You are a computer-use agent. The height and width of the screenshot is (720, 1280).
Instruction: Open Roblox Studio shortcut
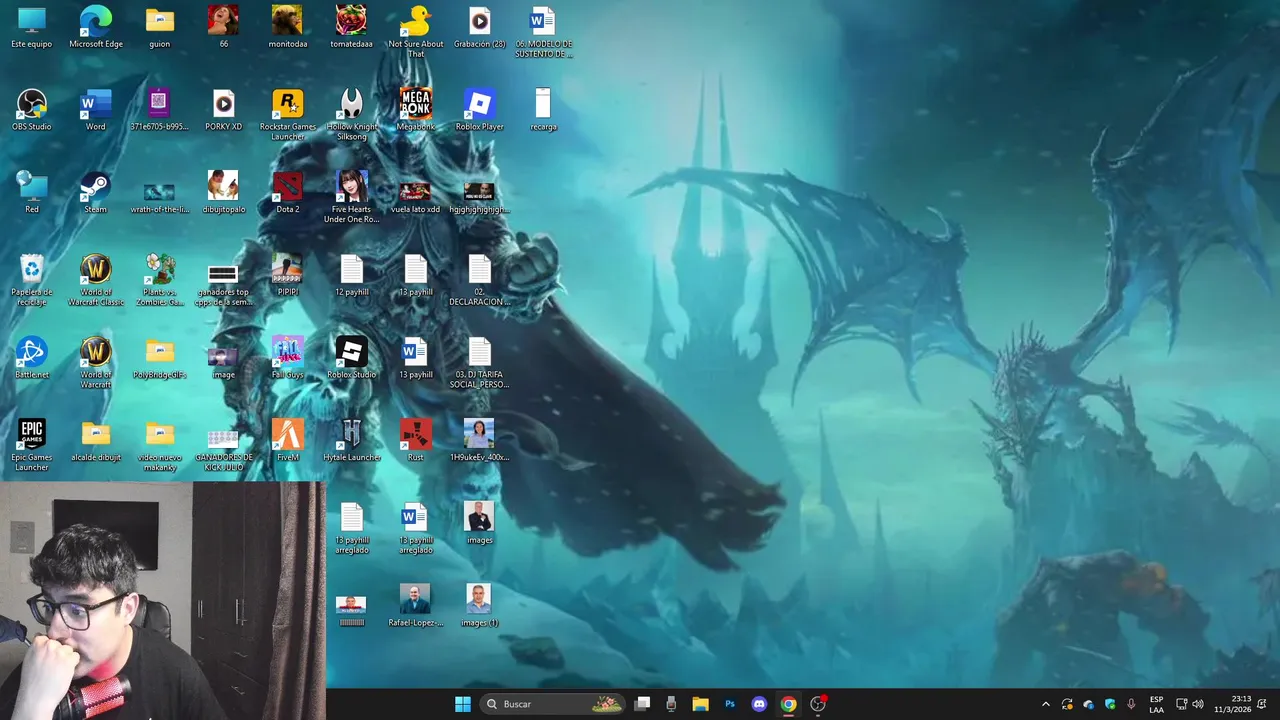[x=352, y=358]
